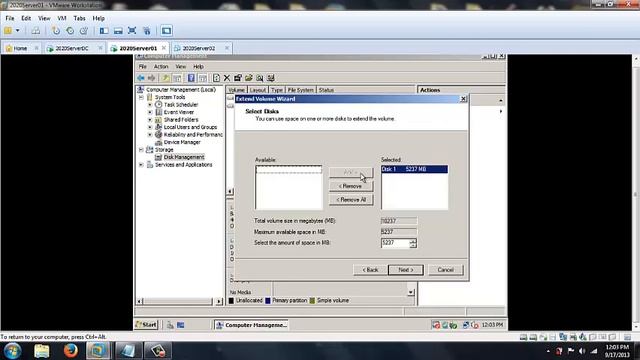
Task: Open Help menu in Computer Management
Action: (198, 67)
